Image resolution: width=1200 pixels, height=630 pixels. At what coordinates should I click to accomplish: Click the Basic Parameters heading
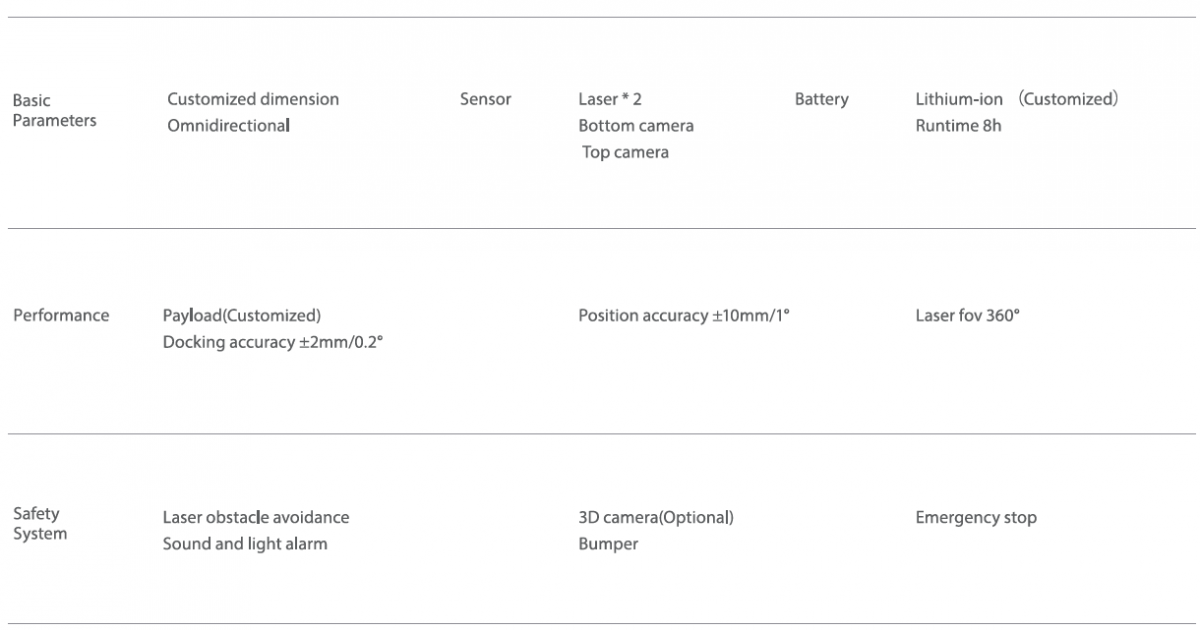pos(55,110)
